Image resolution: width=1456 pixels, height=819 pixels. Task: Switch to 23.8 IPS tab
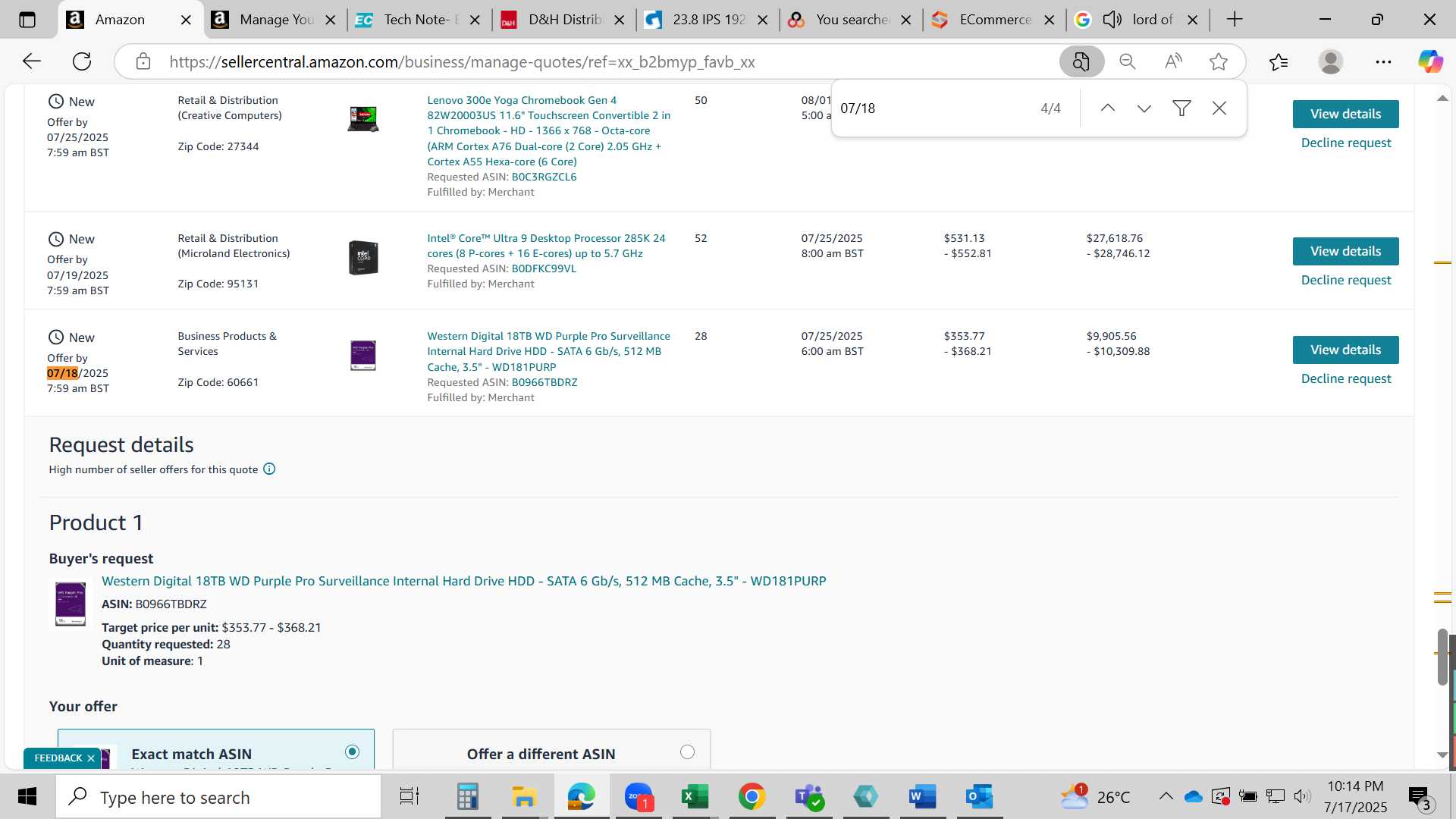707,20
